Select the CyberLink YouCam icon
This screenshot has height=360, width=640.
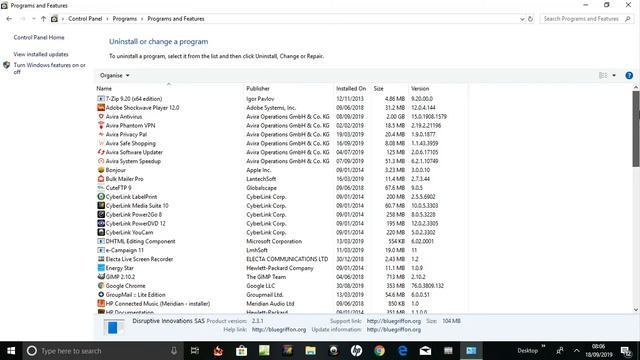tap(101, 232)
